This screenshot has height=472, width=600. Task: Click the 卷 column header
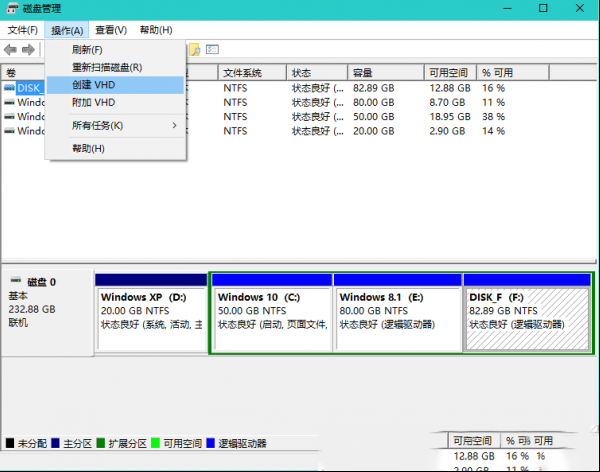tap(23, 73)
